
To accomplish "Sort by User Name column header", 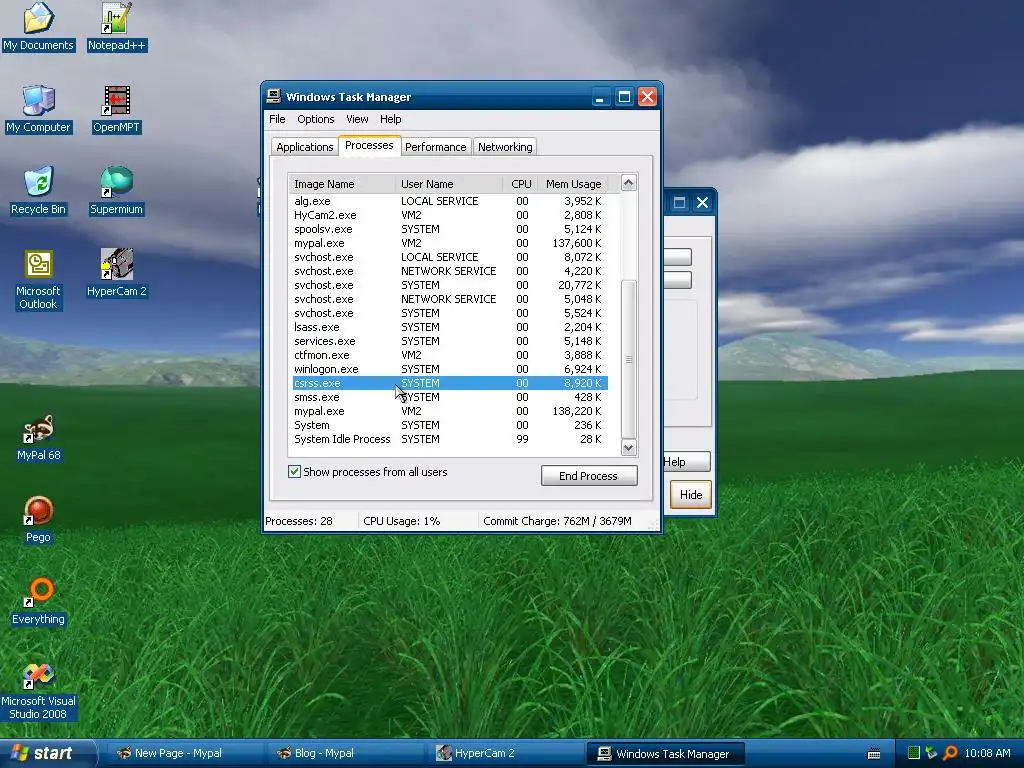I will pos(449,184).
